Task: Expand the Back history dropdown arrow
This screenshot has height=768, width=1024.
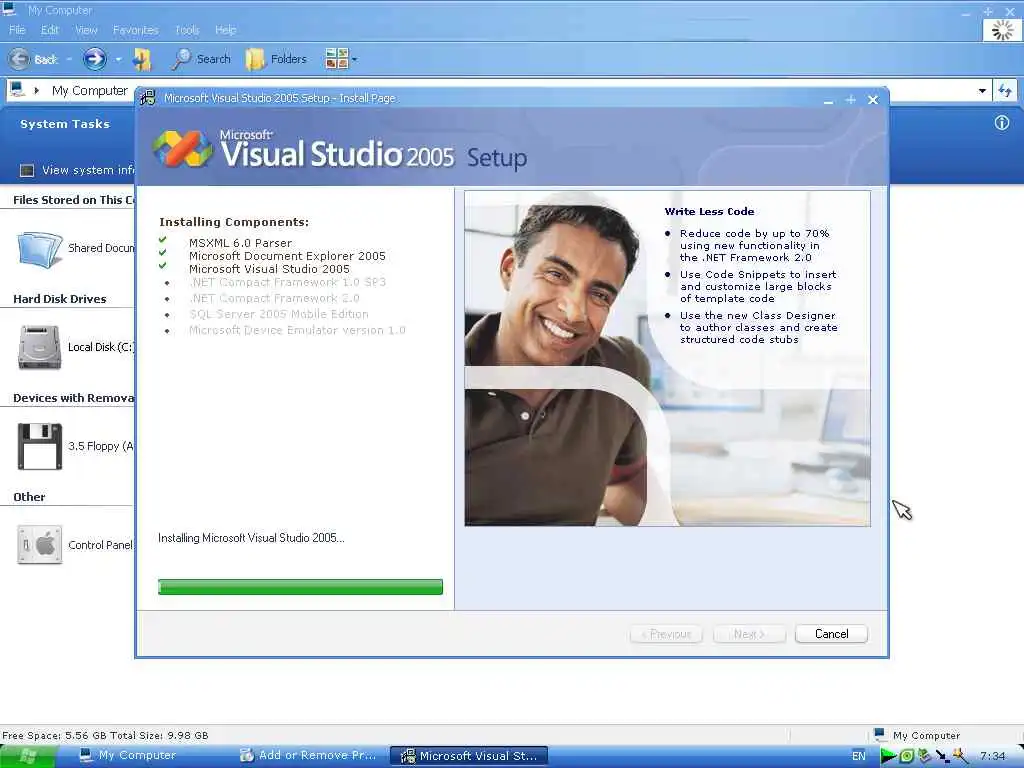Action: [69, 59]
